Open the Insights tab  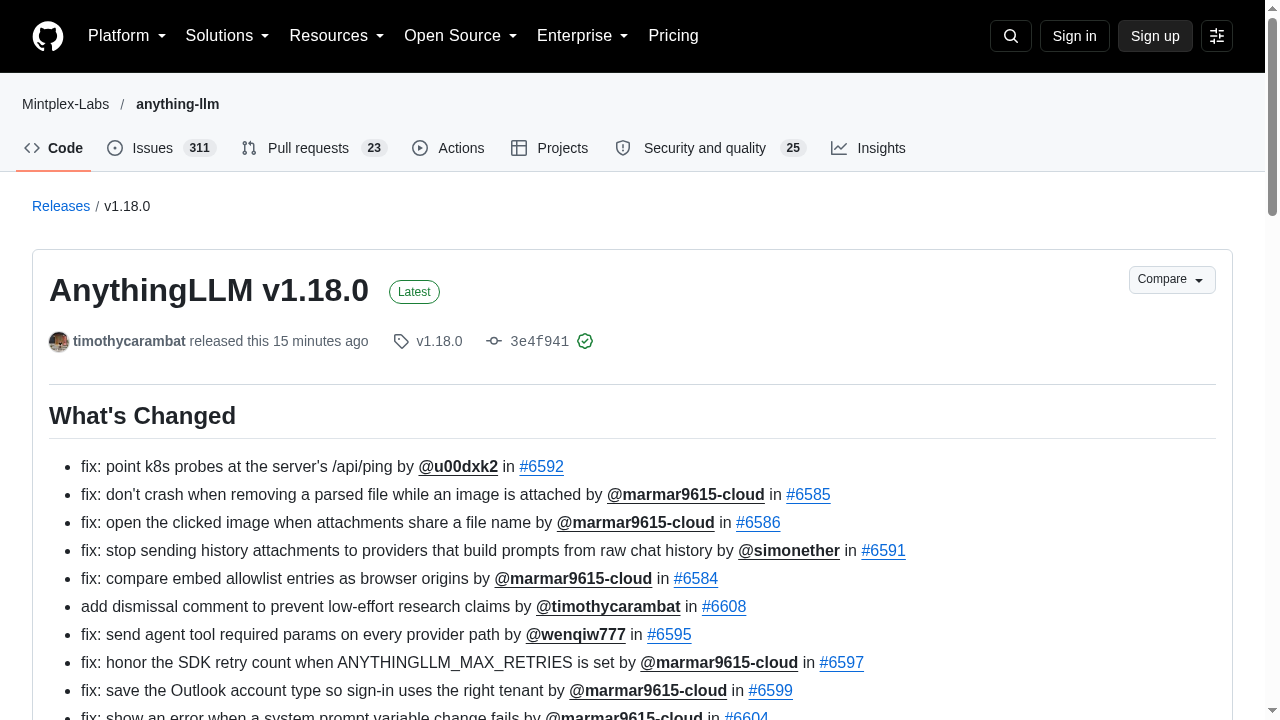(x=868, y=148)
